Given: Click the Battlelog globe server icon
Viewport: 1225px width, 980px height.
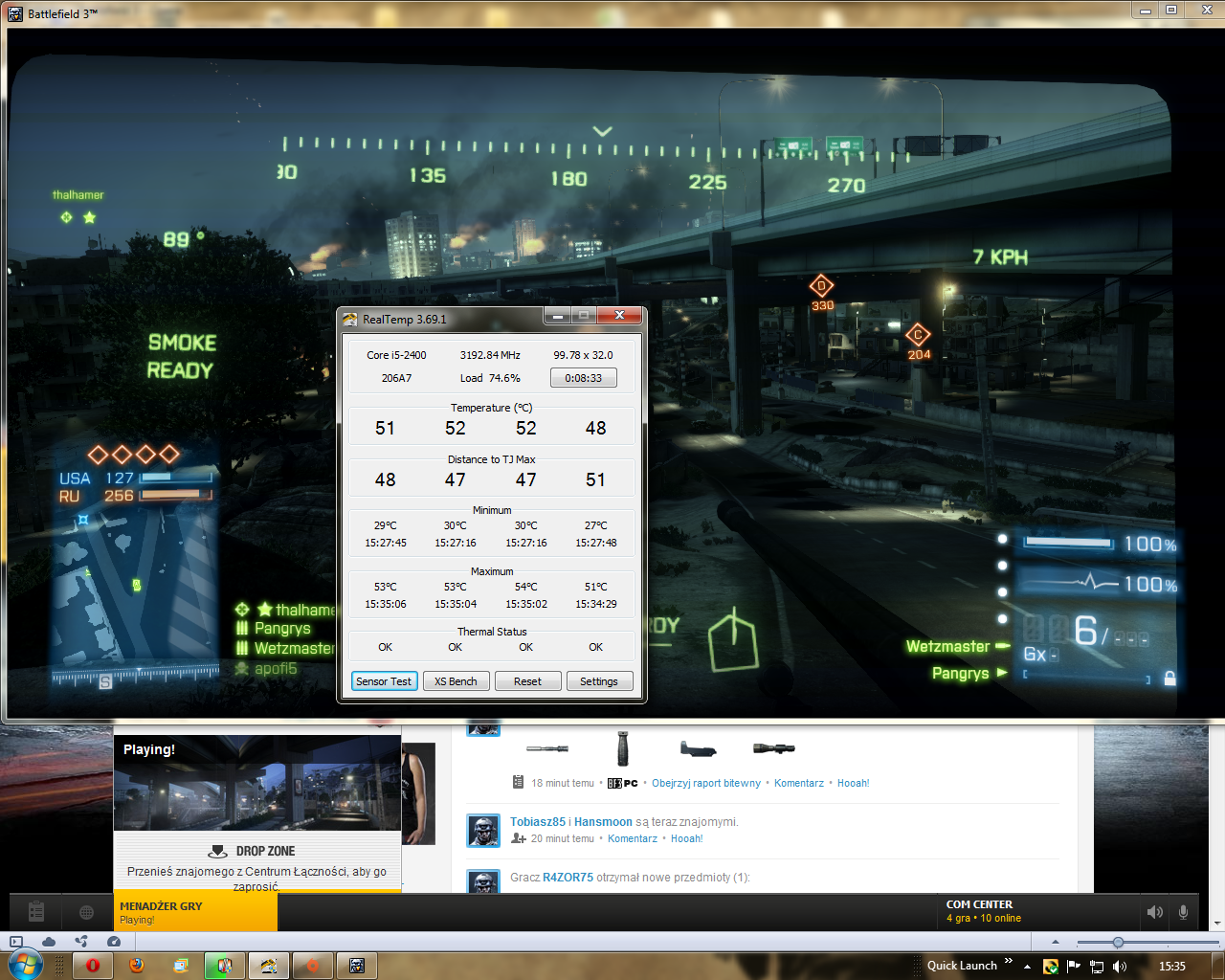Looking at the screenshot, I should (x=86, y=912).
